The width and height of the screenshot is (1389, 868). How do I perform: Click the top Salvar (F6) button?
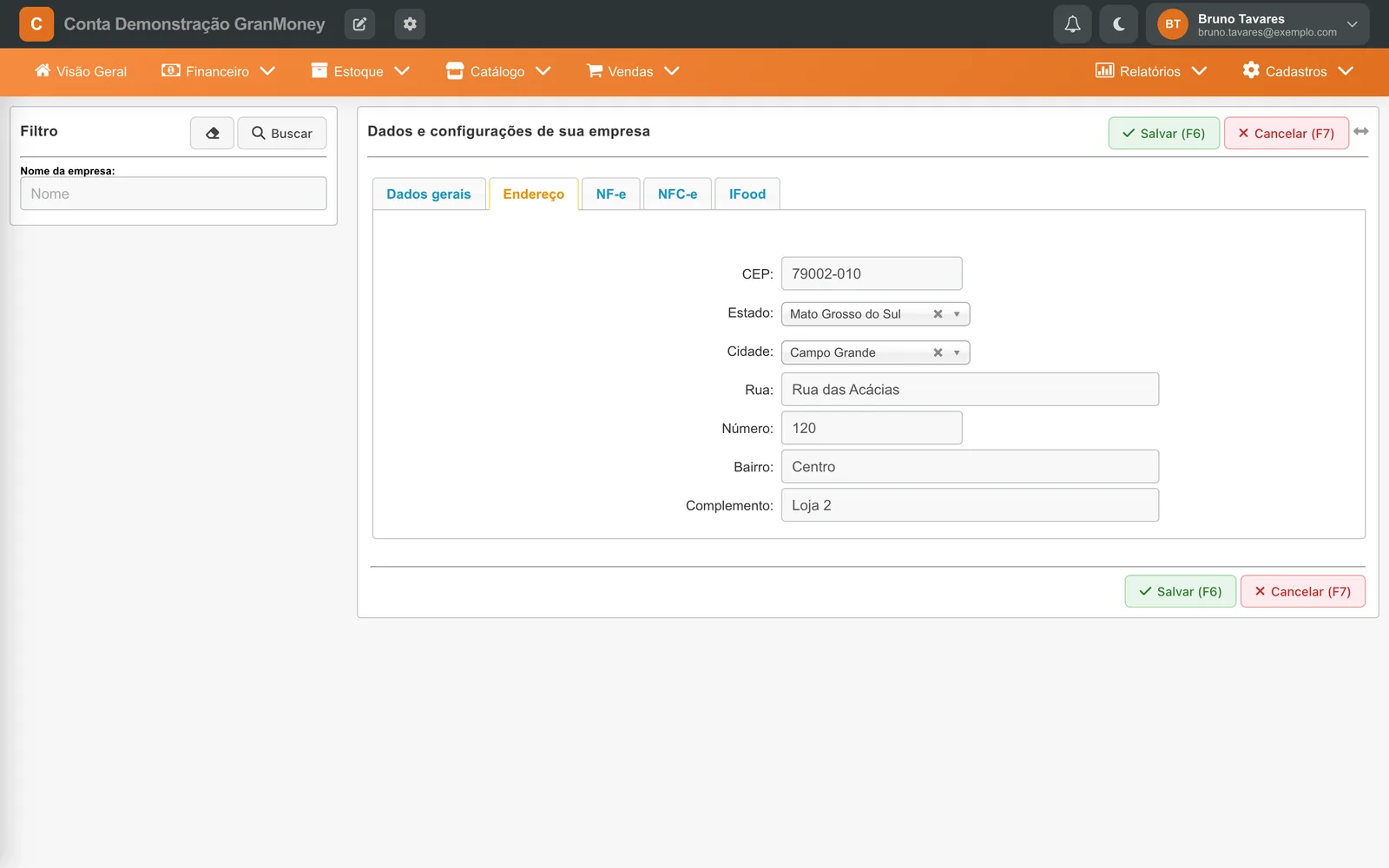(1164, 133)
